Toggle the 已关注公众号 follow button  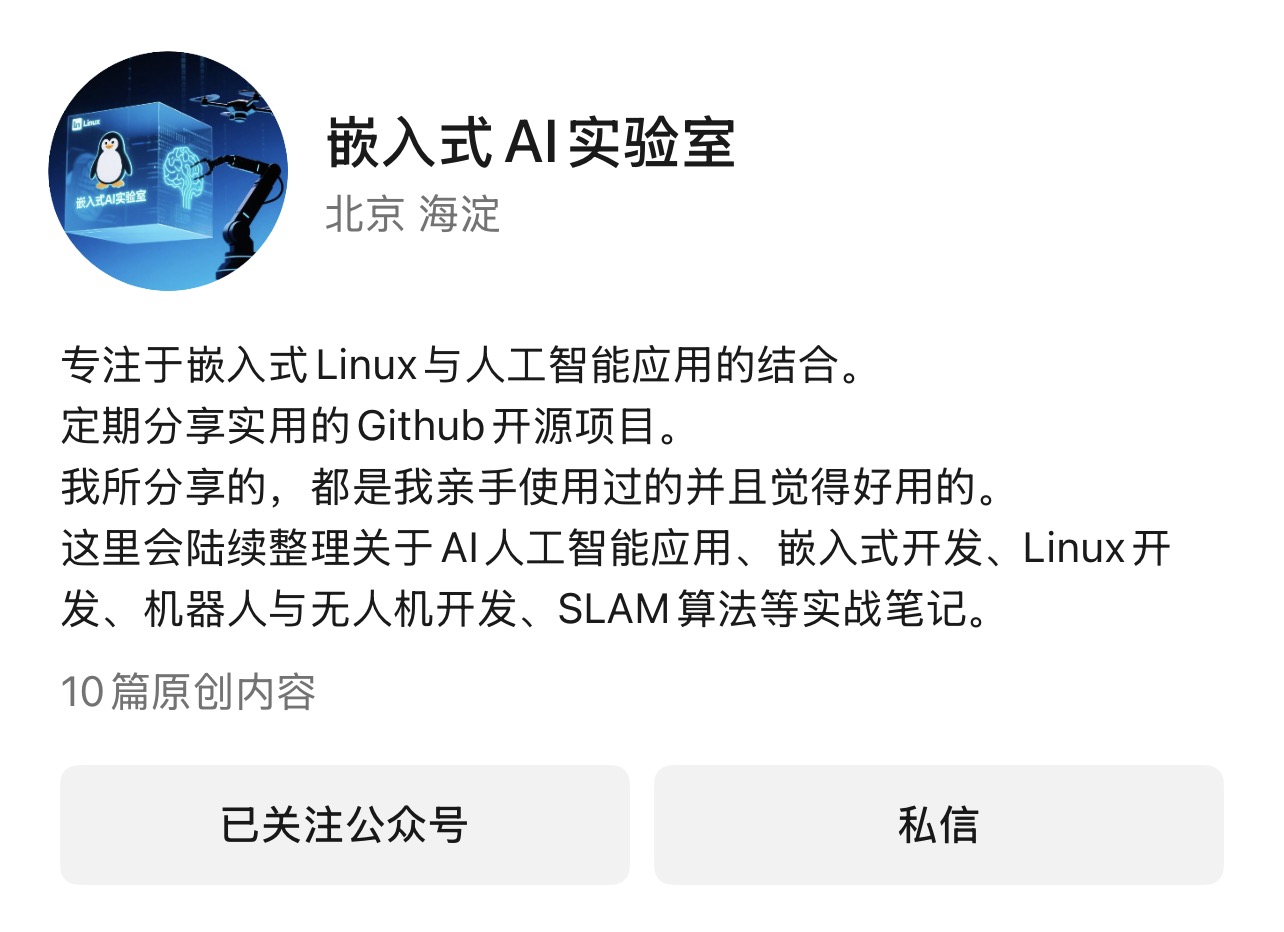[345, 825]
